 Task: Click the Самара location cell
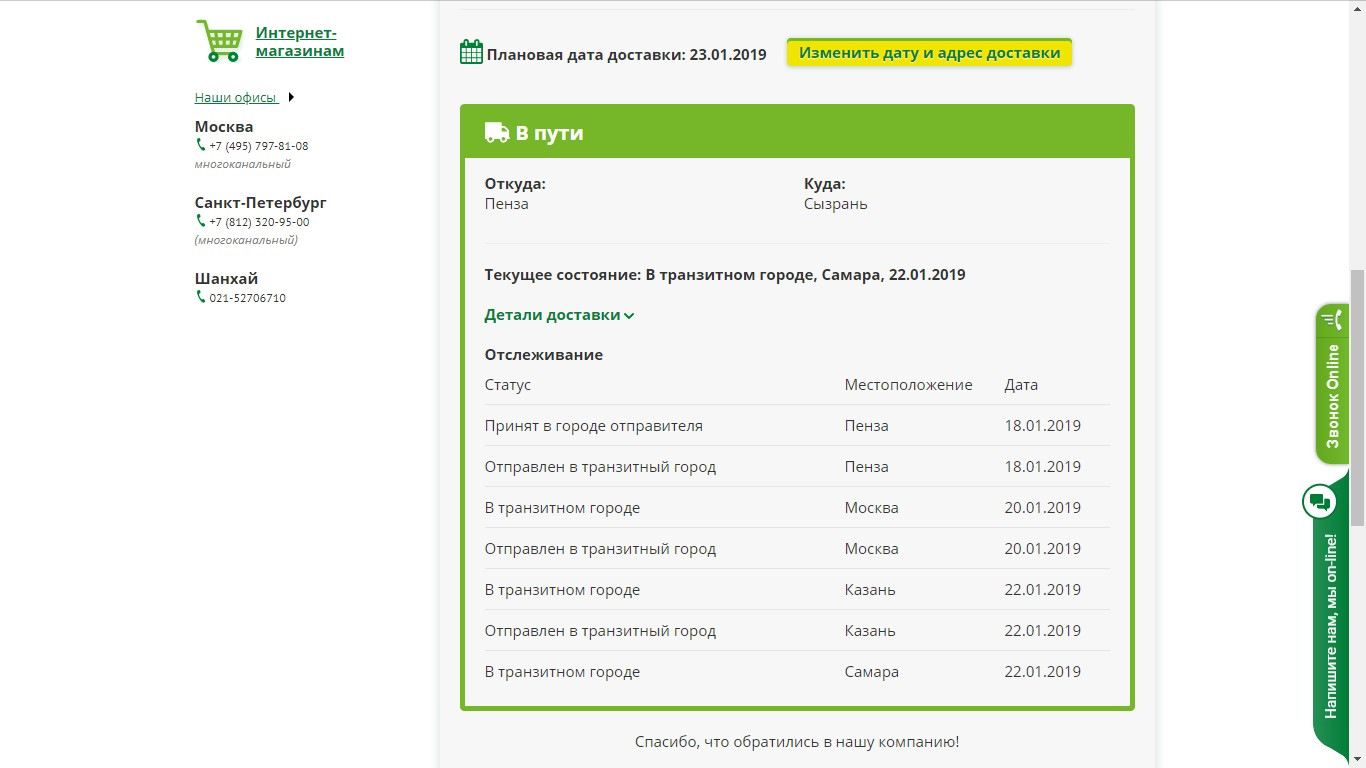(x=871, y=672)
